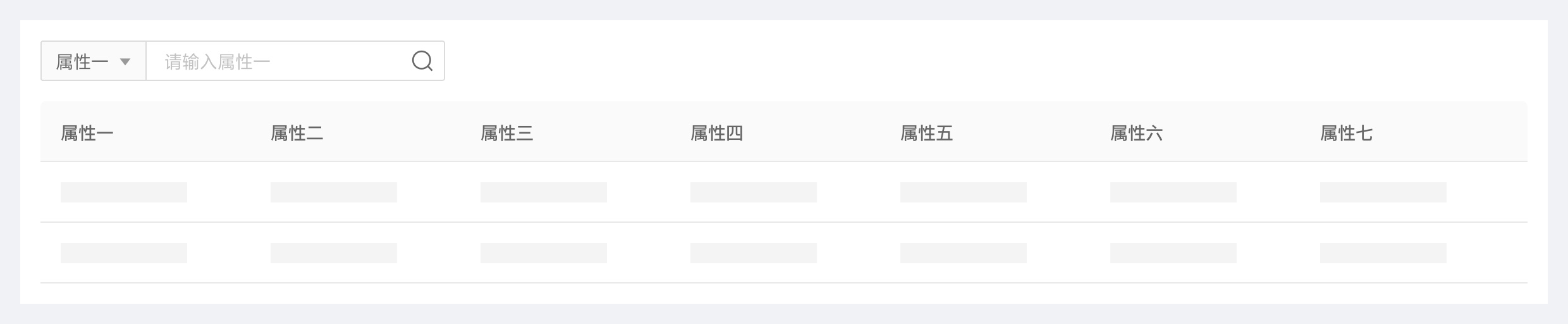
Task: Click the 属性一 column header
Action: (87, 134)
